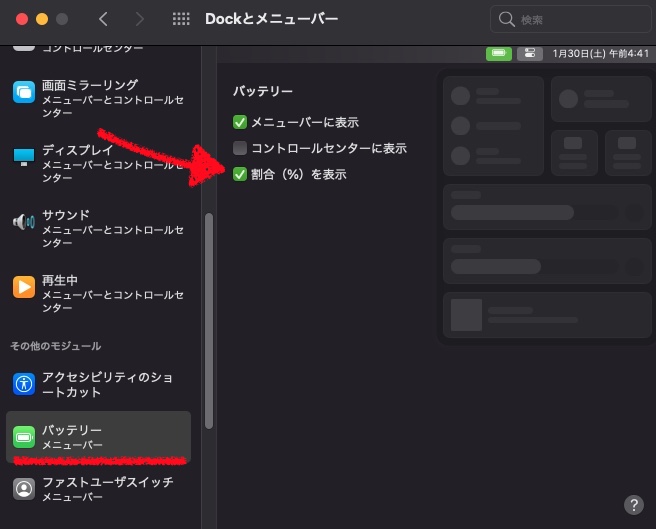
Task: Toggle 割合（%）を表示 percentage checkbox
Action: (x=240, y=174)
